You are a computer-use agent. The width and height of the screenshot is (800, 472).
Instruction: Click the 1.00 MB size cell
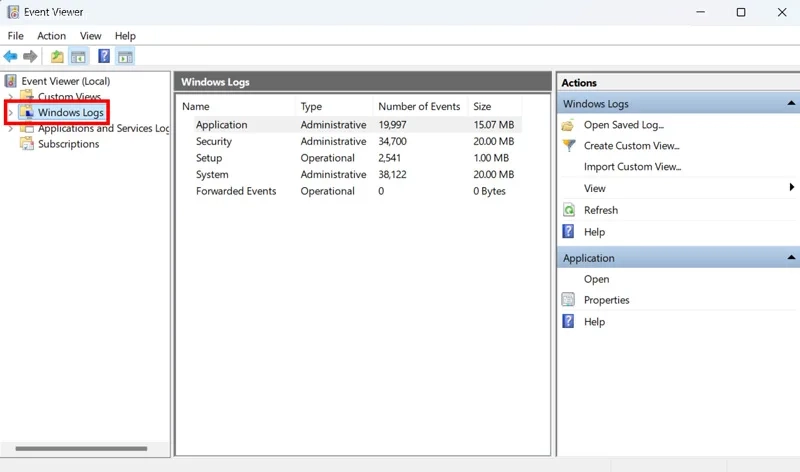pyautogui.click(x=491, y=158)
